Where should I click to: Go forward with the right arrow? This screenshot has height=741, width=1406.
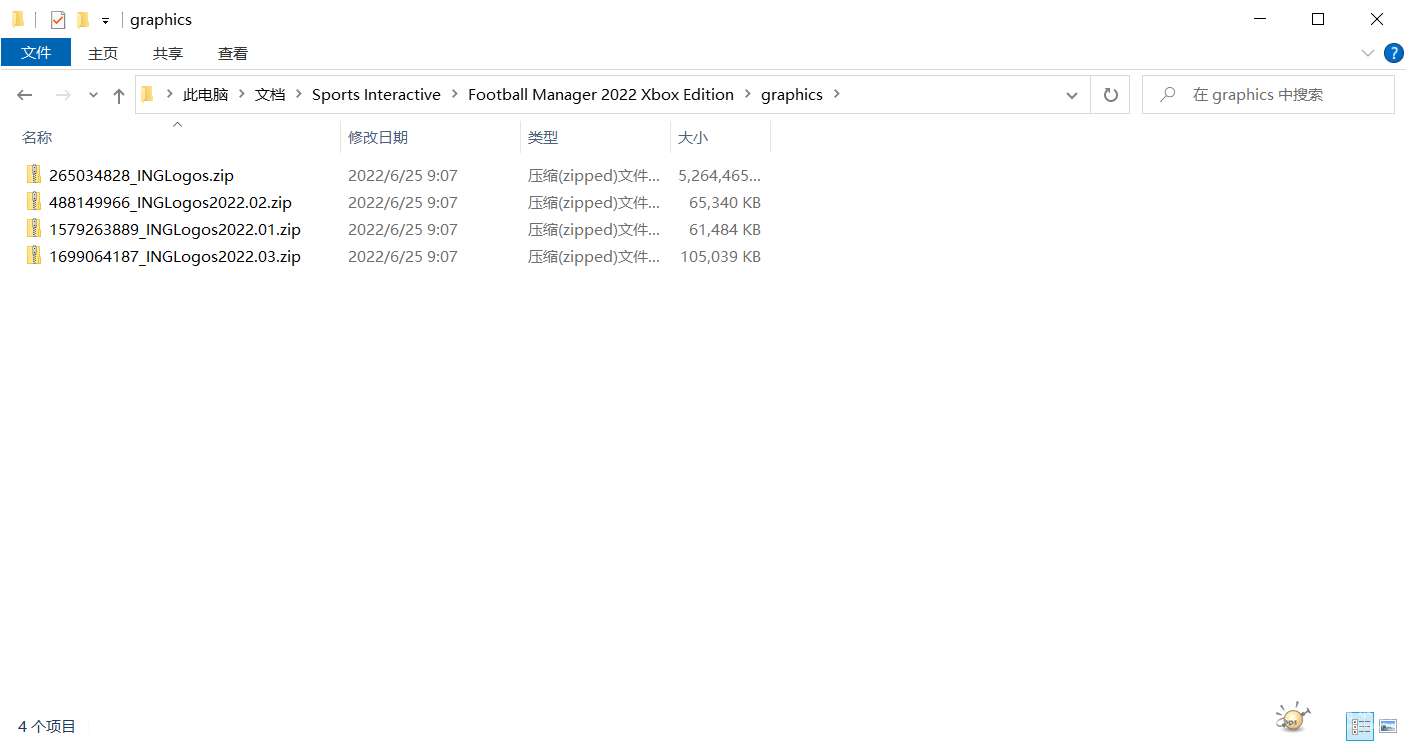tap(62, 95)
